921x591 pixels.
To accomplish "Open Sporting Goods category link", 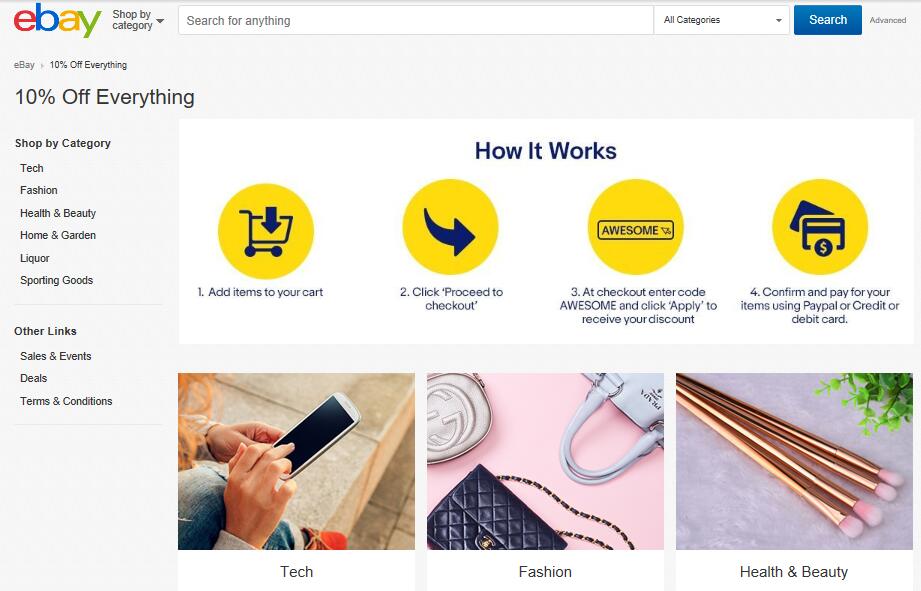I will click(x=56, y=280).
